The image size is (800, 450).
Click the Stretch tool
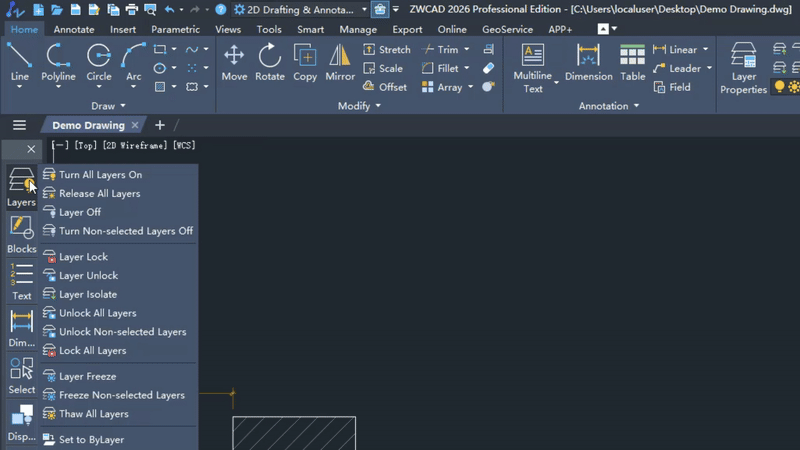[387, 49]
